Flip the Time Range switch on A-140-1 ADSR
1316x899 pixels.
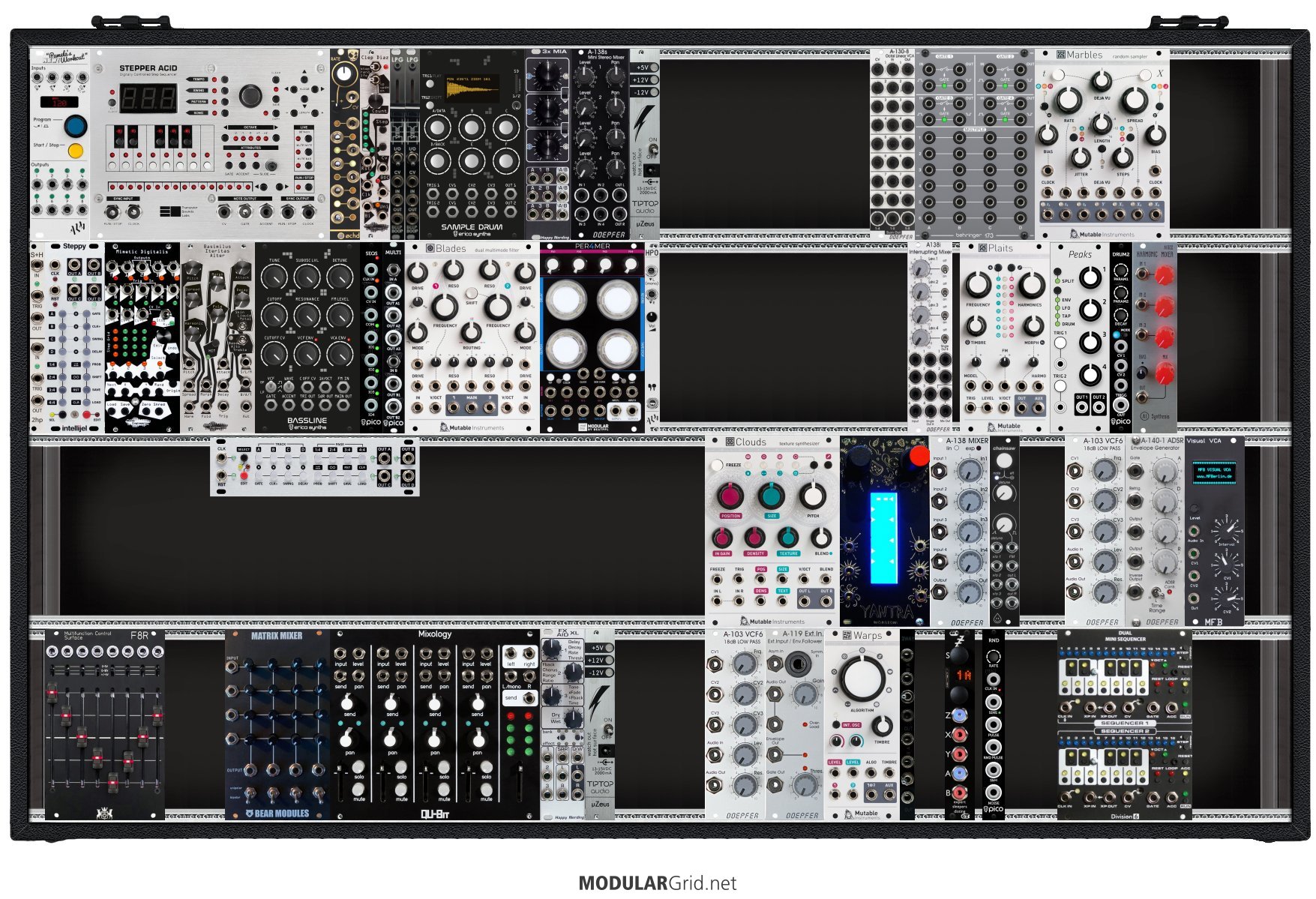click(x=1157, y=592)
